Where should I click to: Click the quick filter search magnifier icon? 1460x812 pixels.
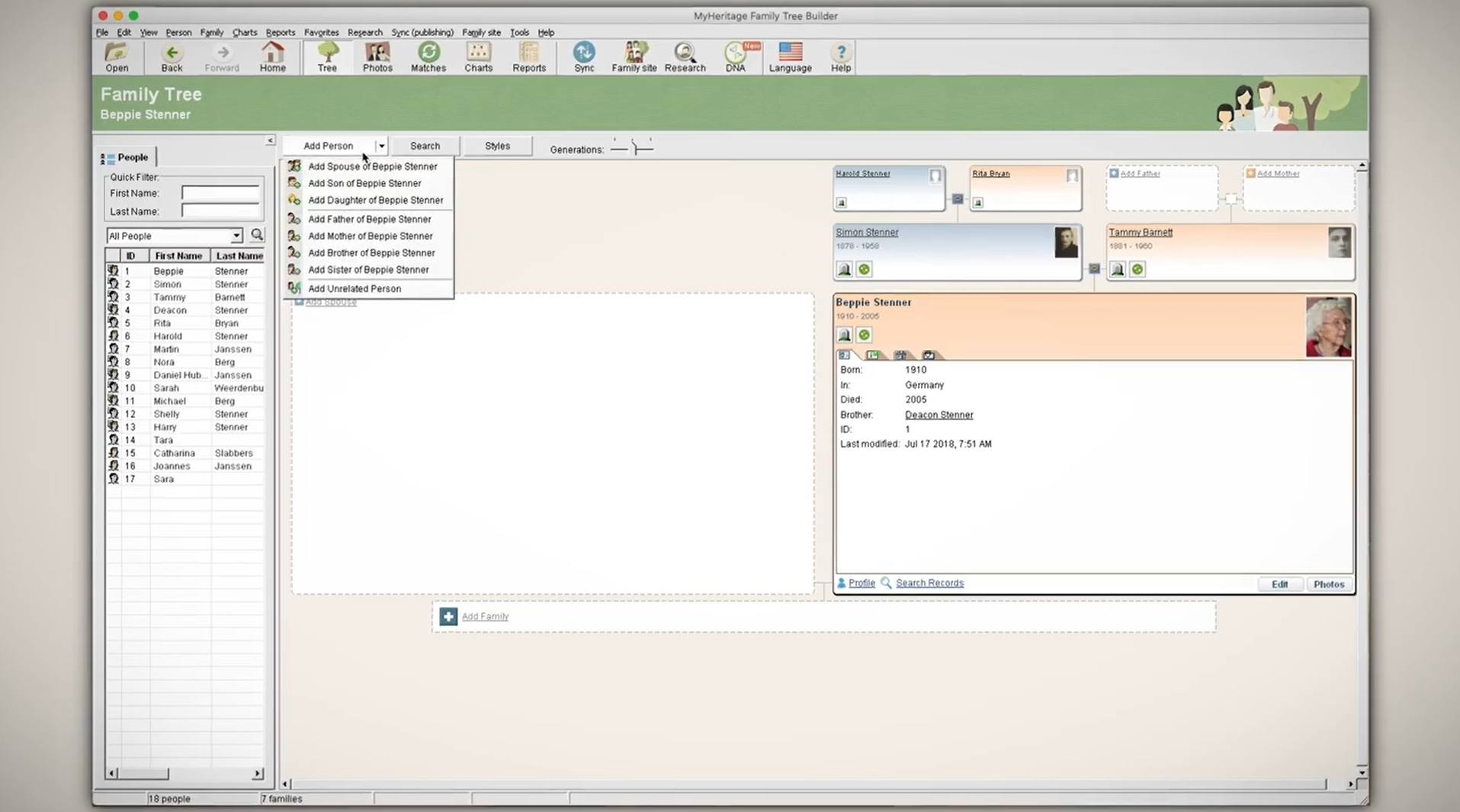pos(257,236)
